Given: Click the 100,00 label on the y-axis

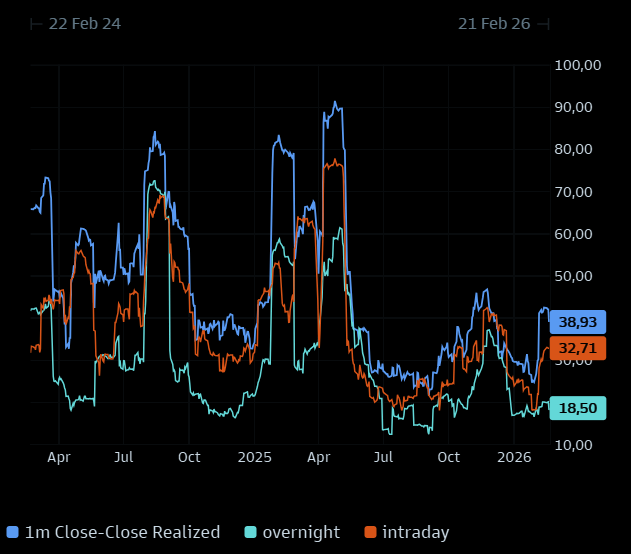Looking at the screenshot, I should [x=577, y=65].
